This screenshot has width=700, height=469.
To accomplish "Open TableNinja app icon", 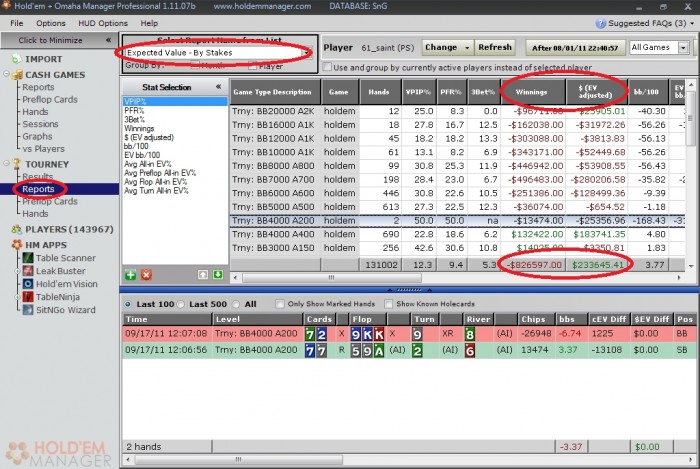I will (x=28, y=297).
